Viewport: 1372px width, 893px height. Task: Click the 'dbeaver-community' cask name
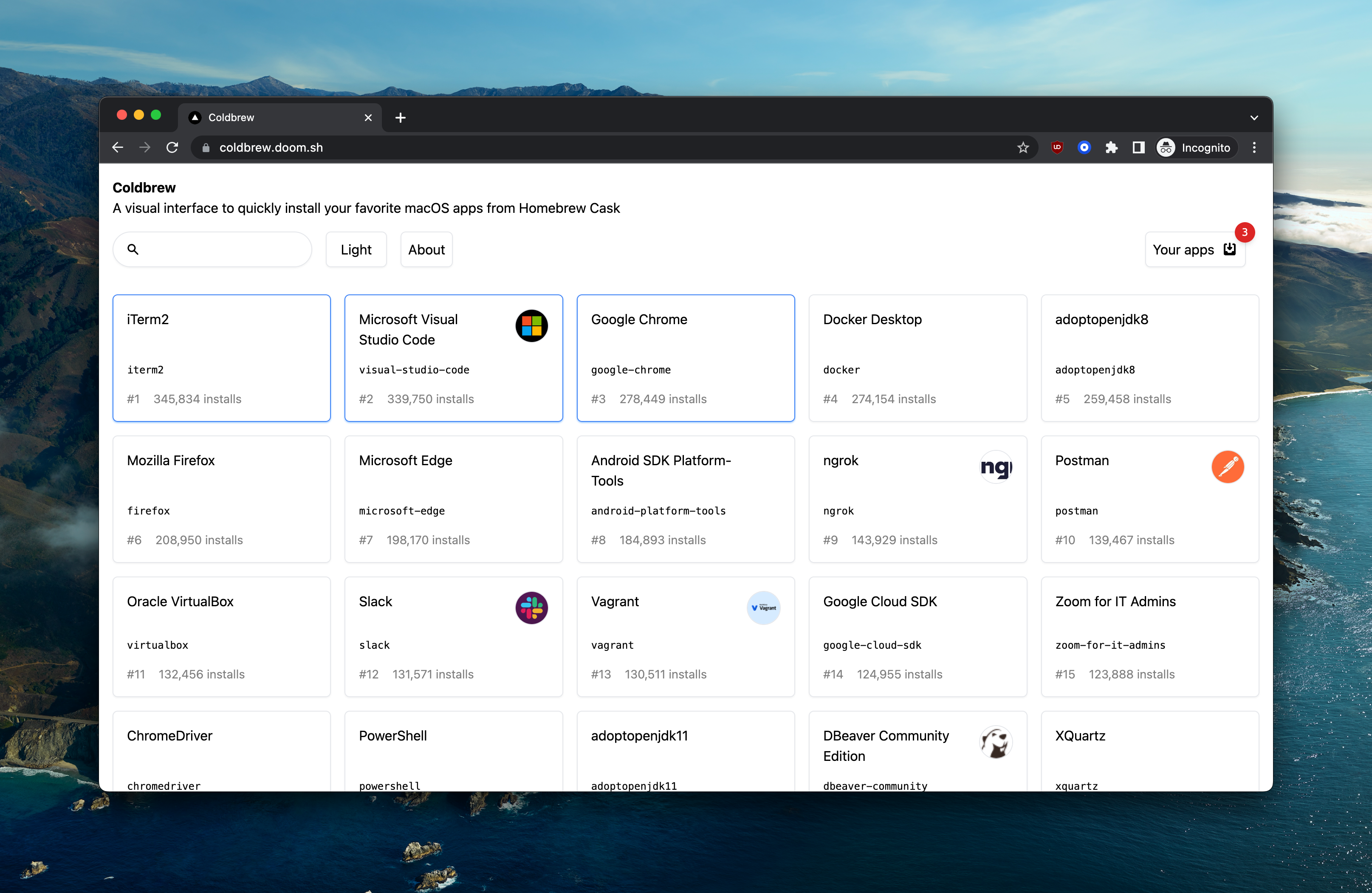coord(875,786)
